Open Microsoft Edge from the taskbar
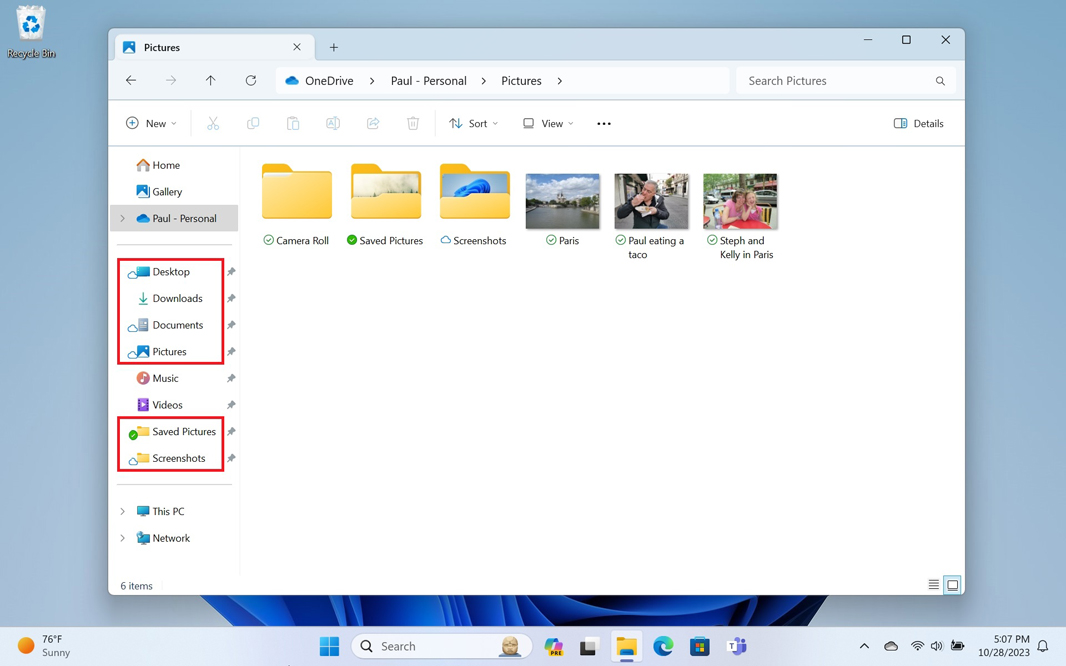 pos(663,647)
